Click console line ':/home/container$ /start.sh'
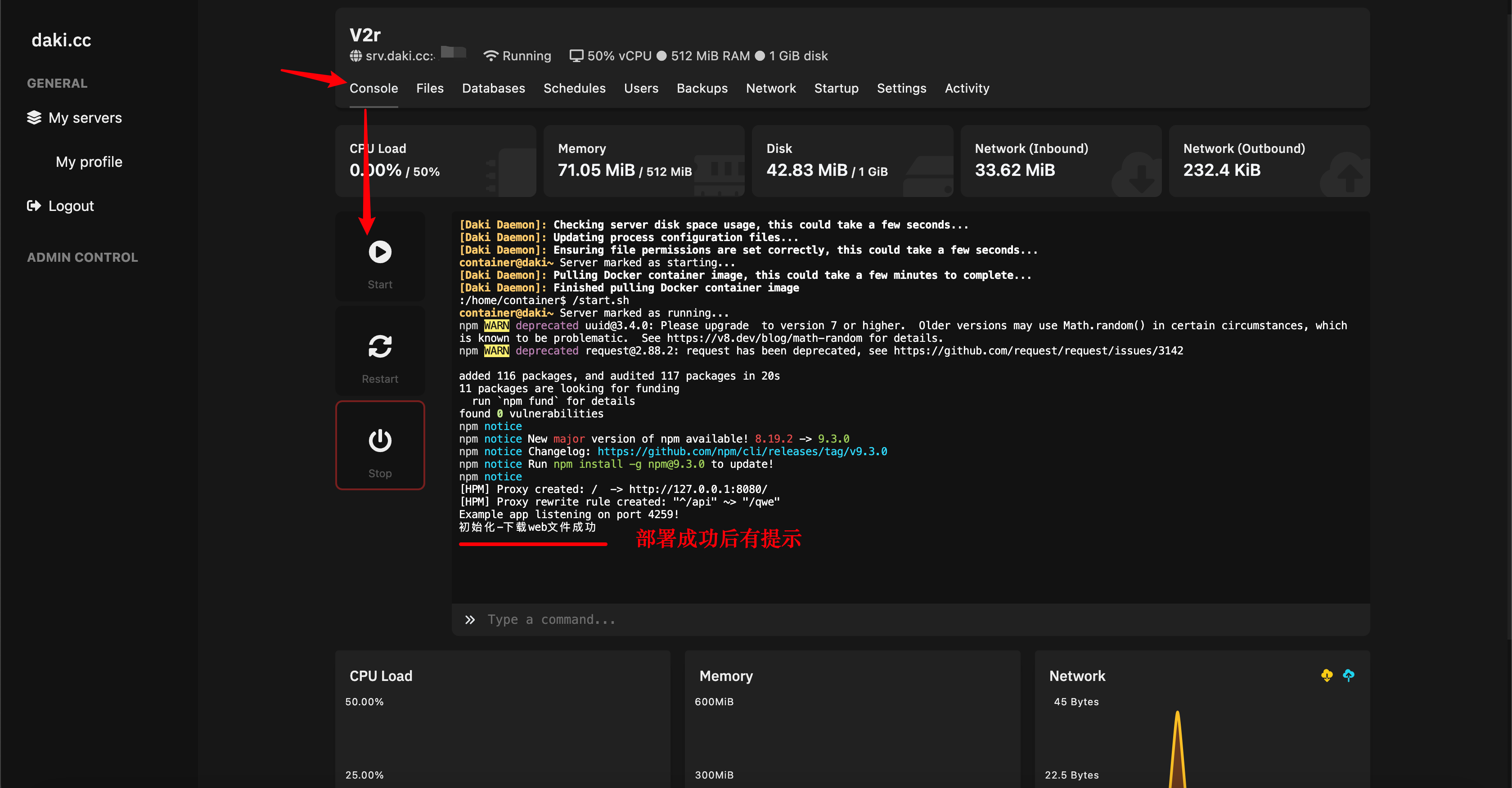The height and width of the screenshot is (788, 1512). 544,300
